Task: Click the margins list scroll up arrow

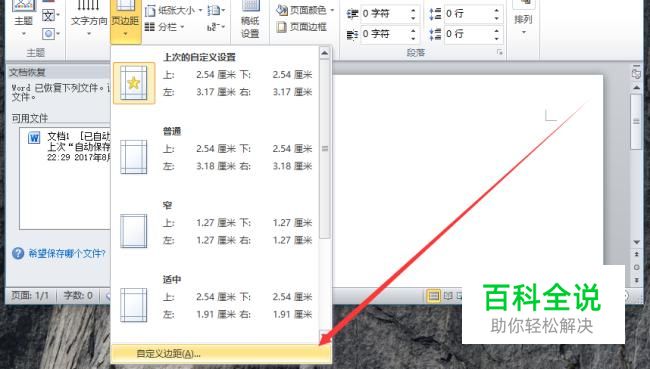Action: (x=325, y=53)
